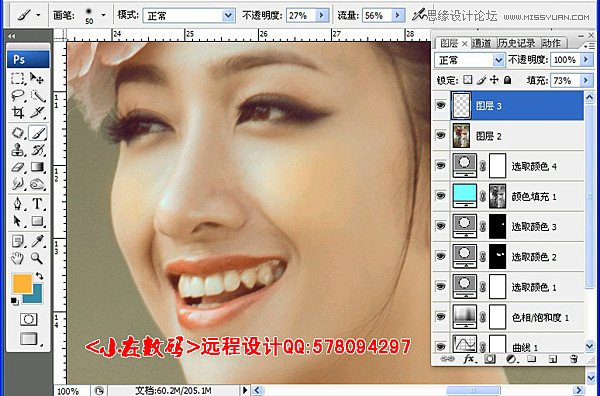Select the Shape tool
The image size is (600, 396).
click(37, 221)
